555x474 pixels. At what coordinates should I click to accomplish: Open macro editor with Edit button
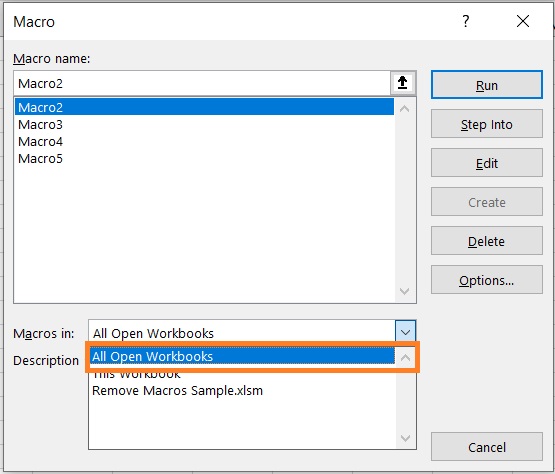pos(487,163)
